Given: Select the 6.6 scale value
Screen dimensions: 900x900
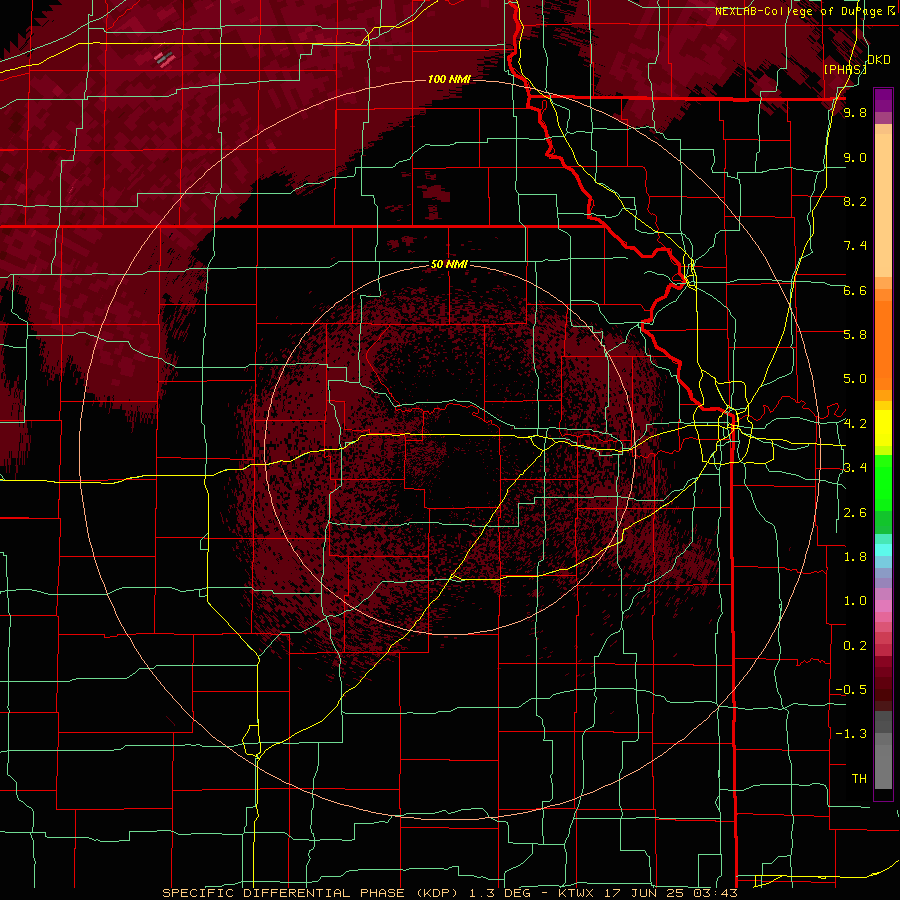Looking at the screenshot, I should (x=855, y=290).
